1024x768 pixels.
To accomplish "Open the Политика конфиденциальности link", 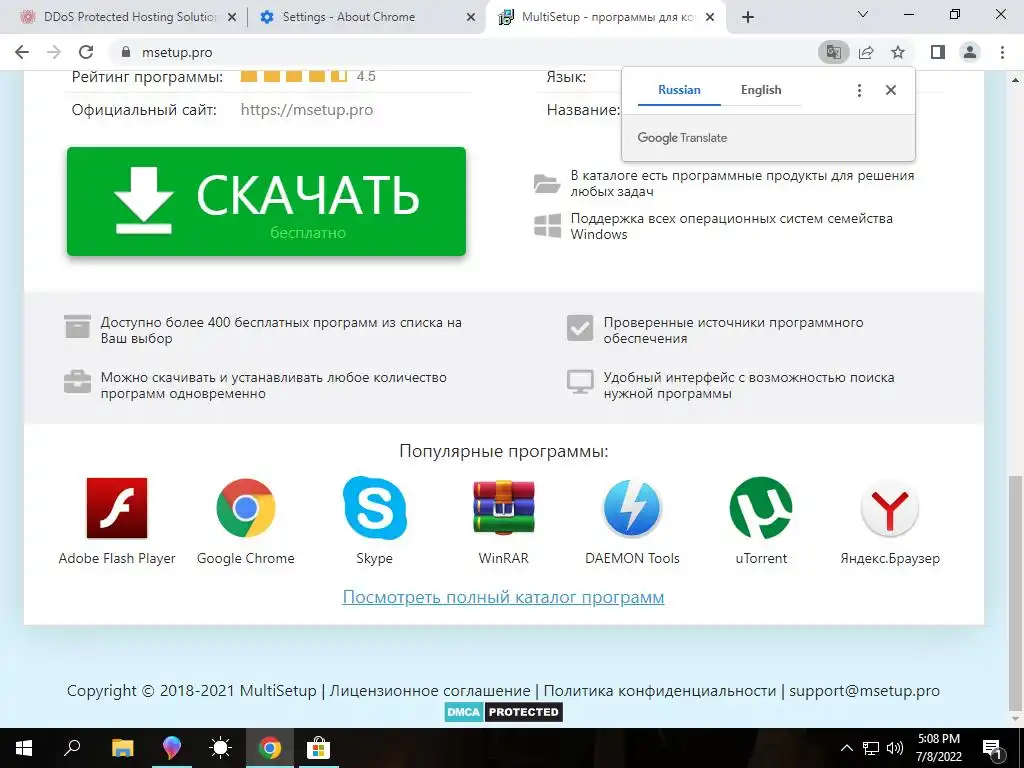I will click(660, 691).
